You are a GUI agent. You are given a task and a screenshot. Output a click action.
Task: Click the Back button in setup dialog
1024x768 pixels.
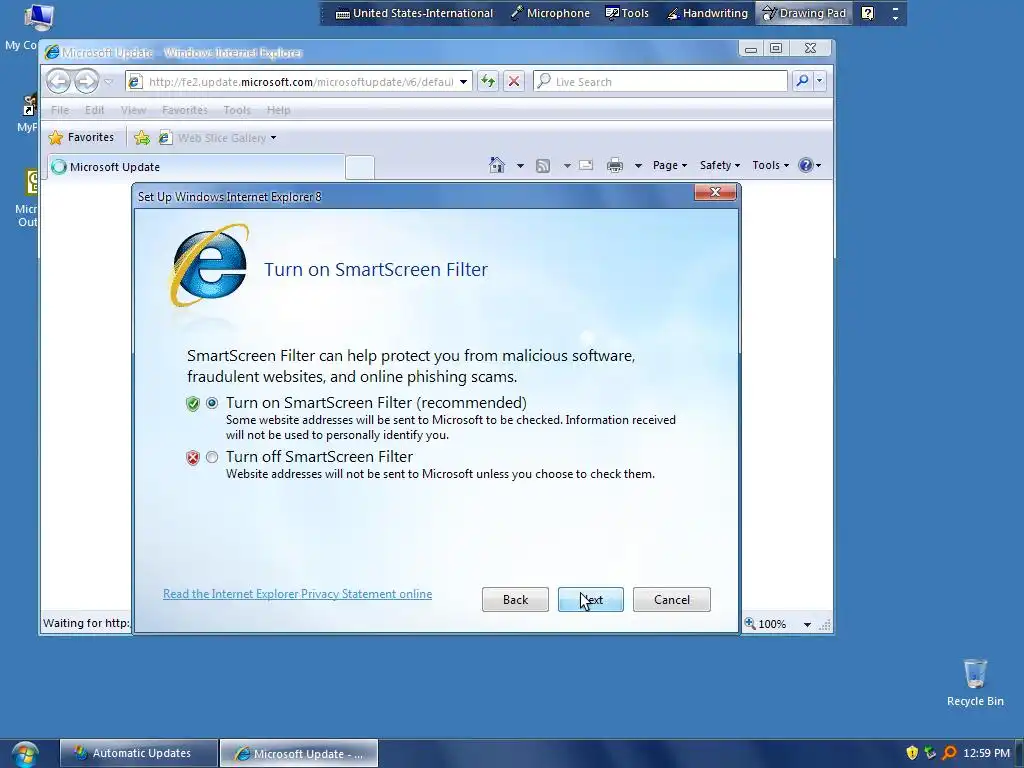point(515,600)
